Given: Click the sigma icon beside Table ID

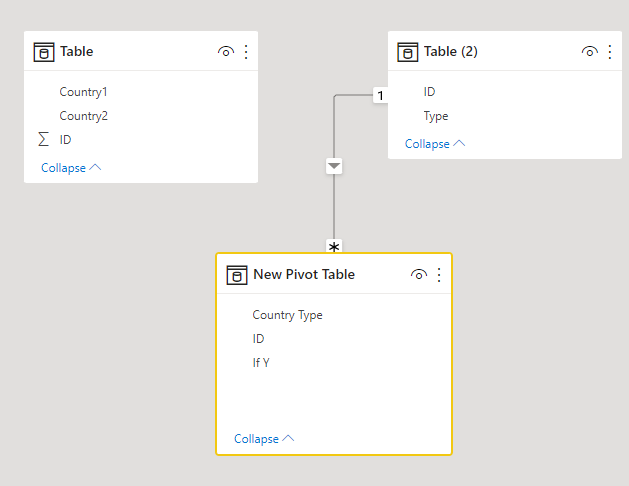Looking at the screenshot, I should [x=43, y=139].
